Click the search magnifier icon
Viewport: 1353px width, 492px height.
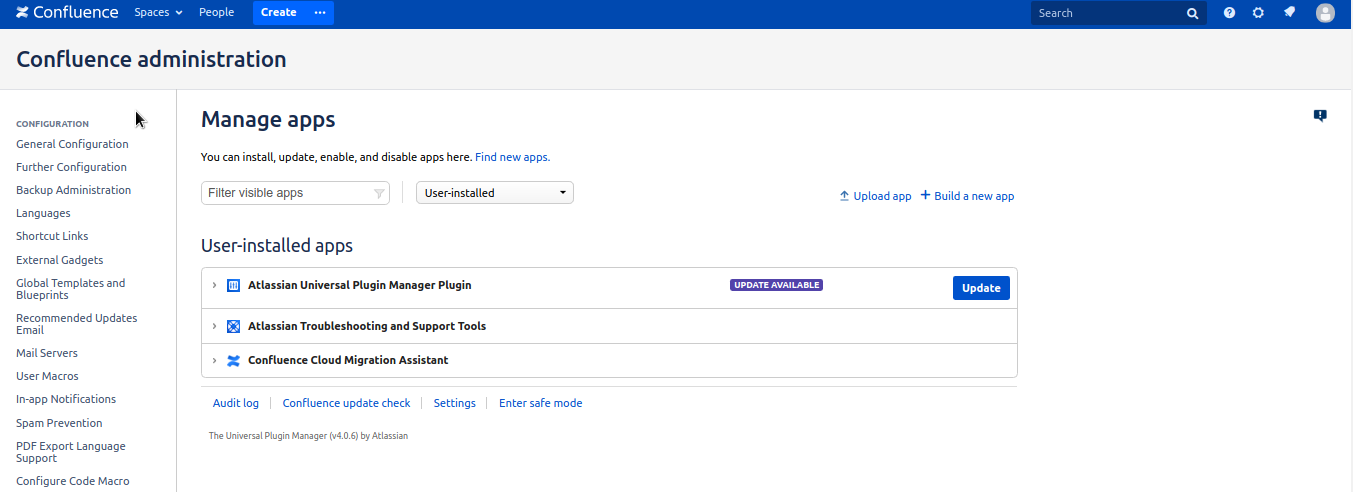coord(1192,13)
